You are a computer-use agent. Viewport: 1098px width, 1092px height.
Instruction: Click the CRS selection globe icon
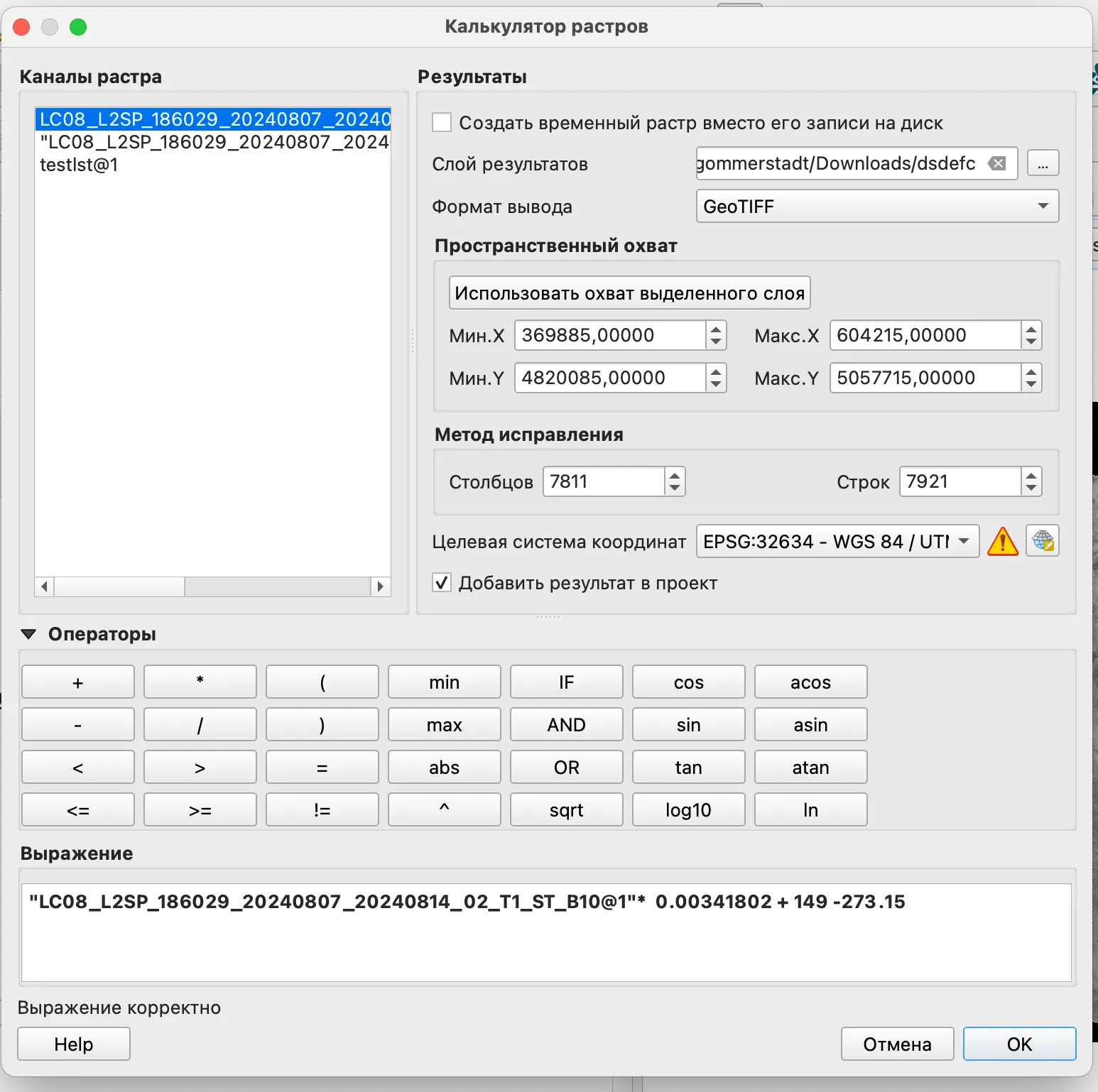click(x=1042, y=541)
